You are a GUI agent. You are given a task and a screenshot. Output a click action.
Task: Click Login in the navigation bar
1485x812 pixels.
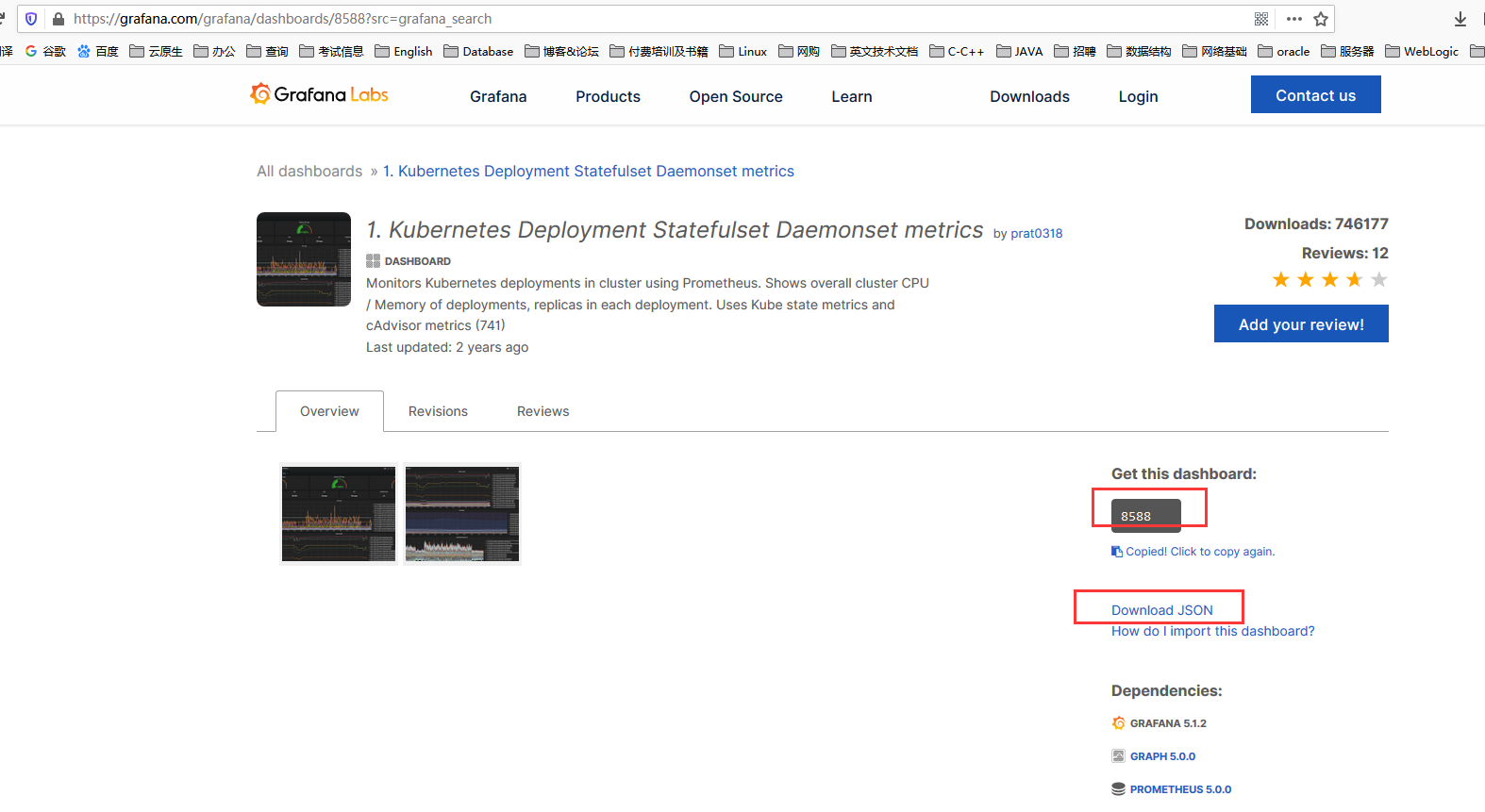[1138, 96]
